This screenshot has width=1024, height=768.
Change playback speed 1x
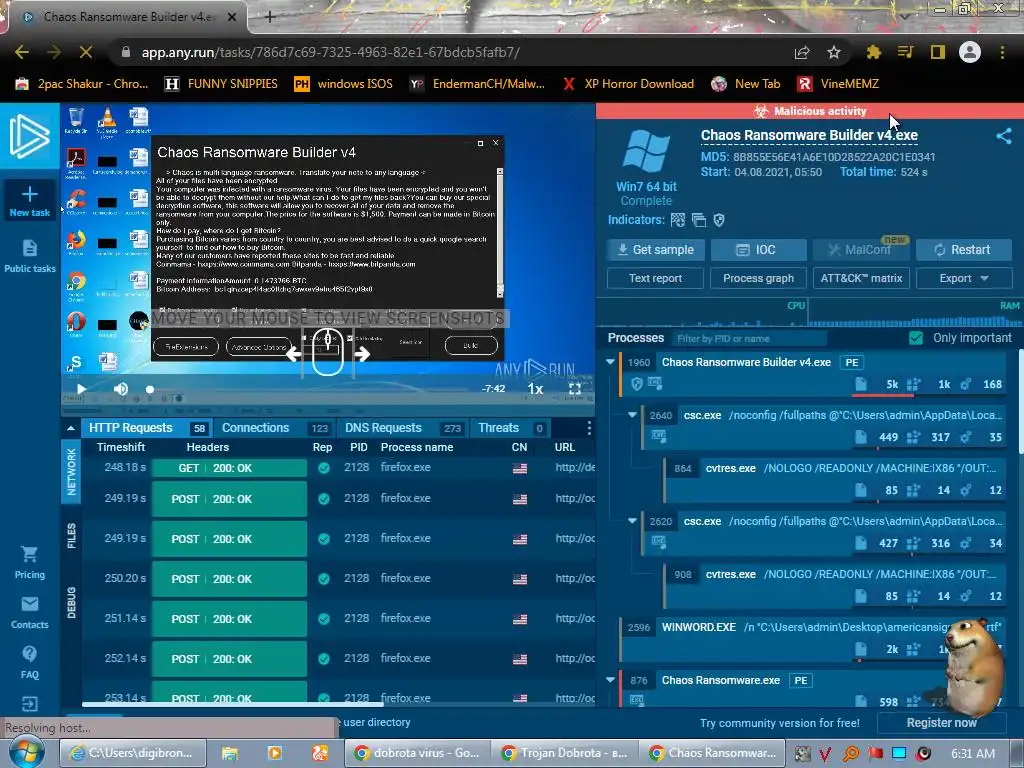click(x=536, y=389)
